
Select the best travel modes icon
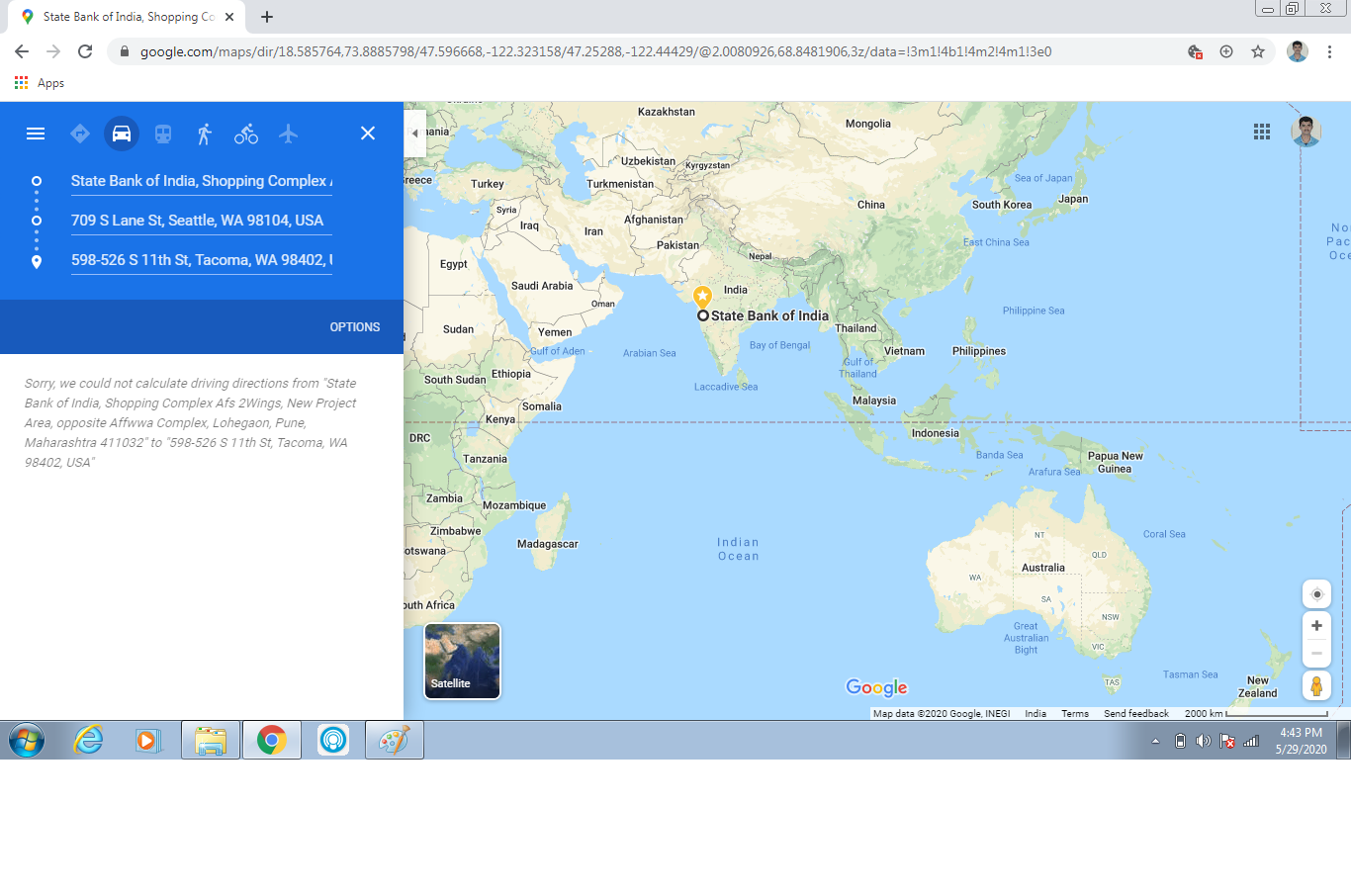80,134
